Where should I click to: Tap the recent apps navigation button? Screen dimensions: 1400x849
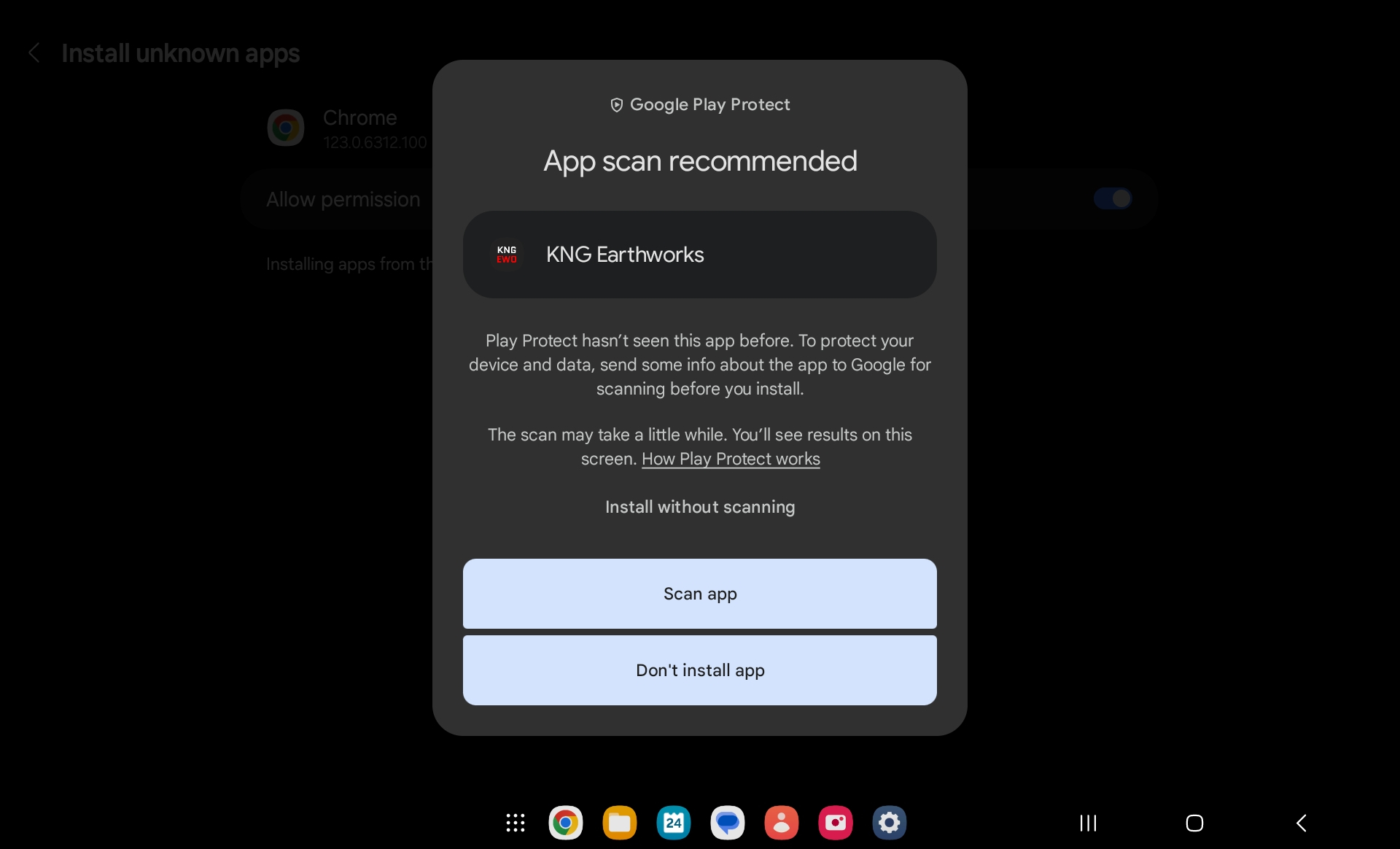(x=1088, y=823)
